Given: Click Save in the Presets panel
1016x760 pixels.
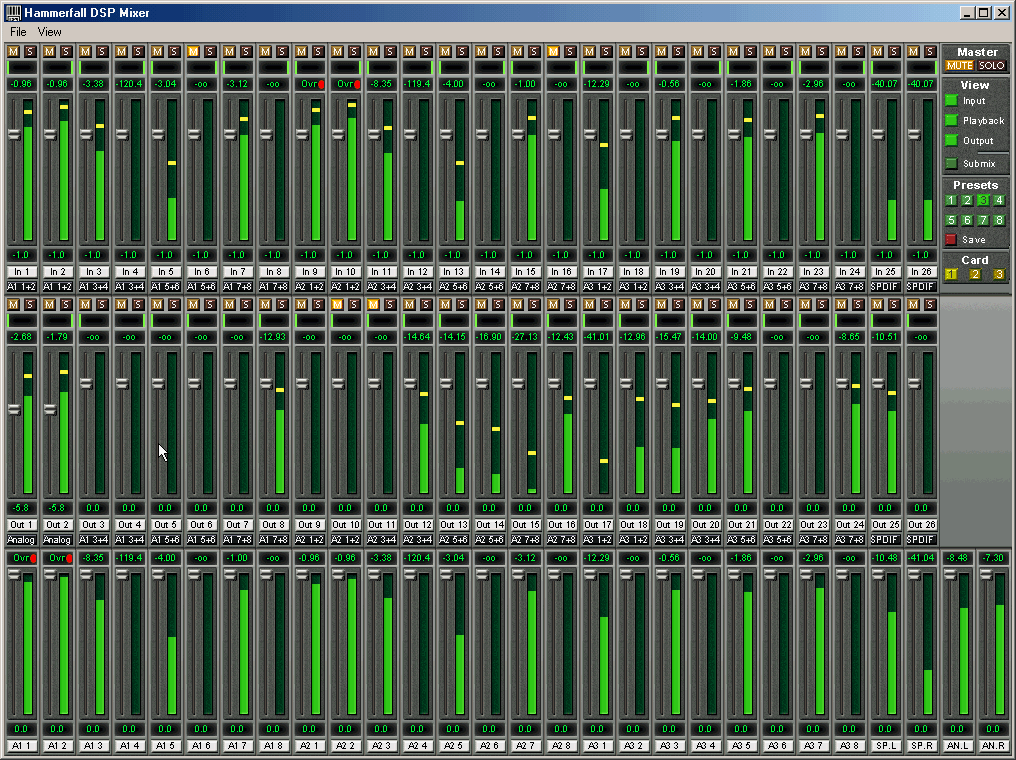Looking at the screenshot, I should coord(951,240).
